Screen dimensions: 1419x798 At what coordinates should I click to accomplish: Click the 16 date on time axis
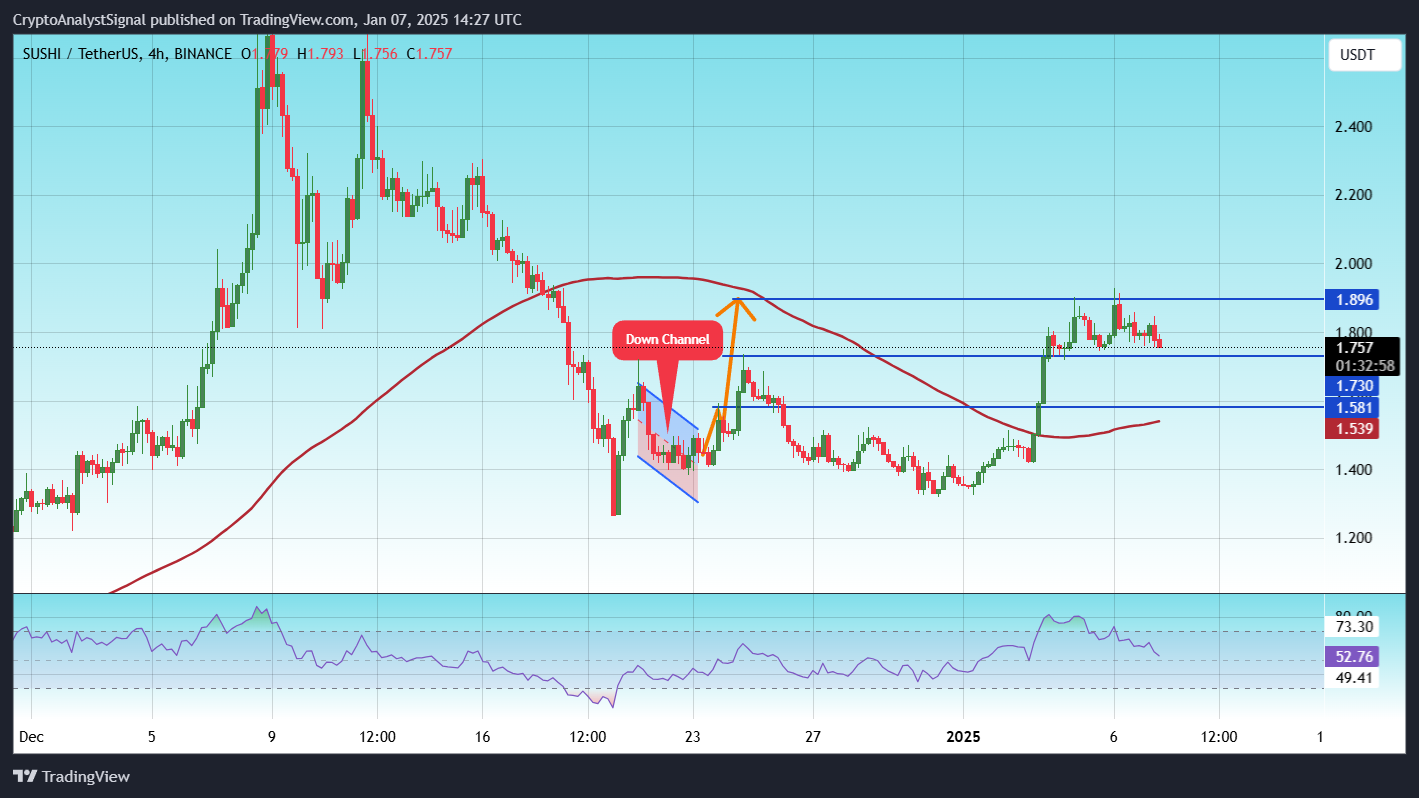coord(482,737)
